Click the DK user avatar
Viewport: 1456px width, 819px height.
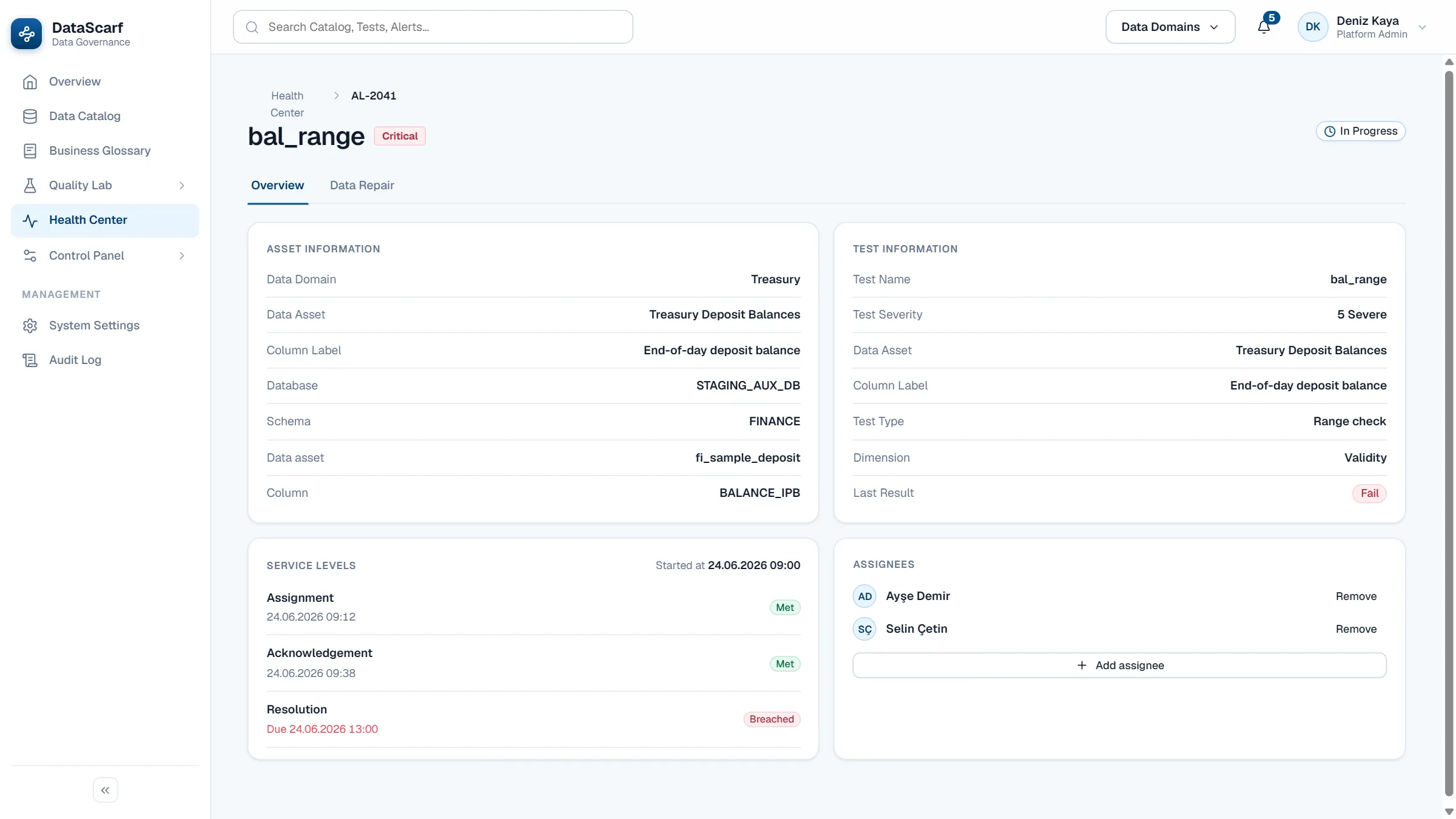point(1313,27)
